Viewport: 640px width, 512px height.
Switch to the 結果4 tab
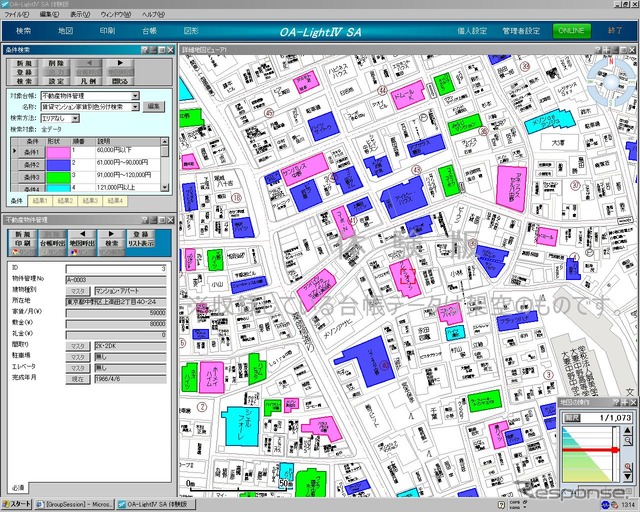pos(115,200)
